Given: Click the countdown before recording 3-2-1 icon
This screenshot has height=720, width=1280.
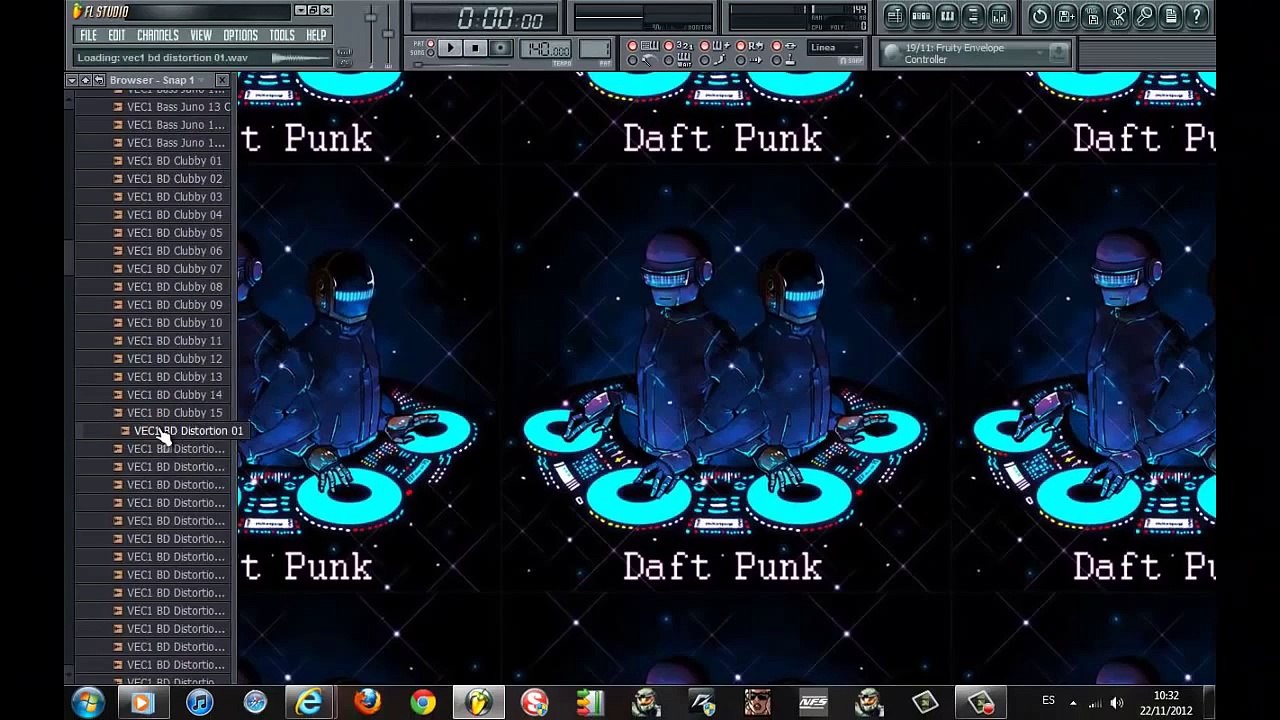Looking at the screenshot, I should point(685,46).
